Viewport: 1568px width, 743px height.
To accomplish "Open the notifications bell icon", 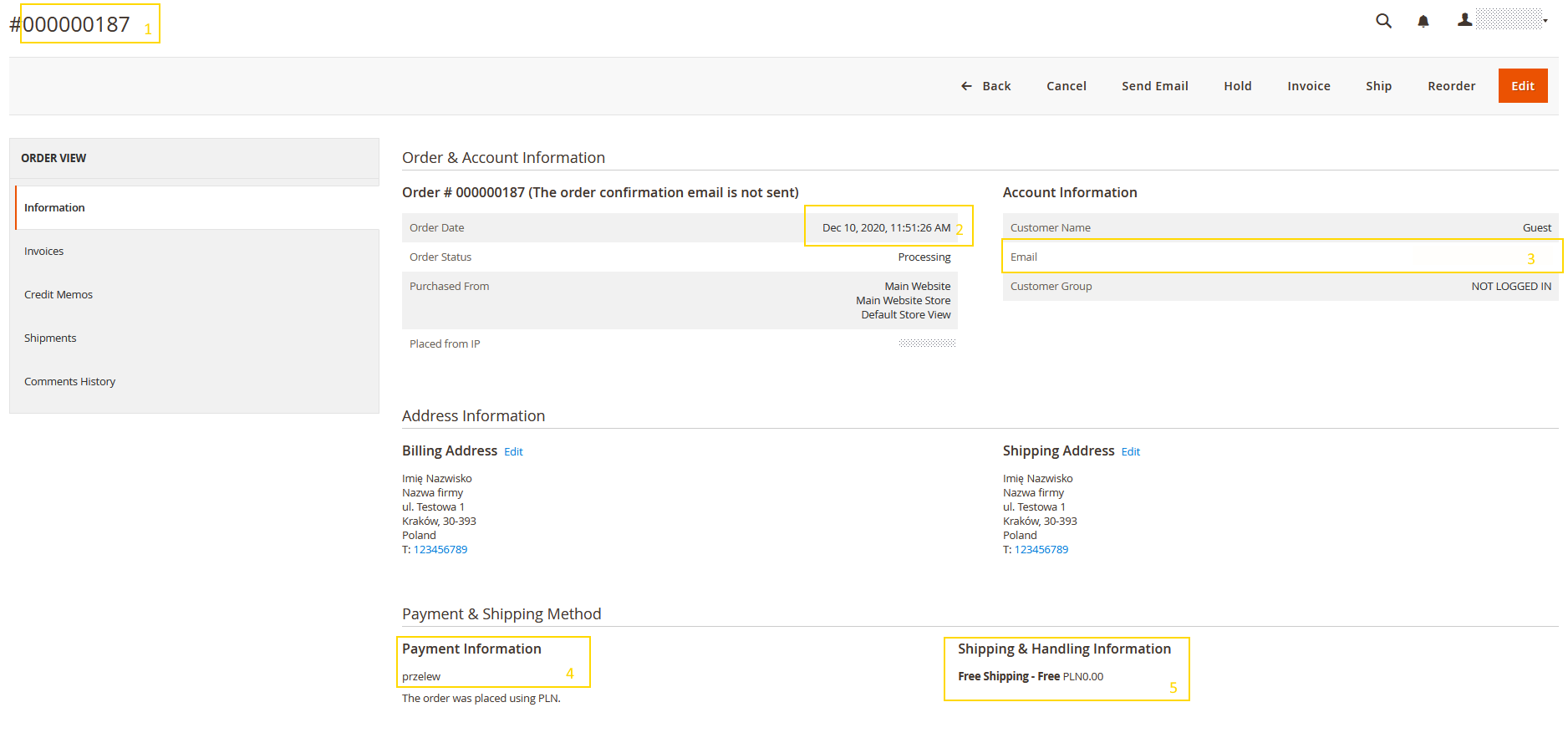I will tap(1423, 22).
